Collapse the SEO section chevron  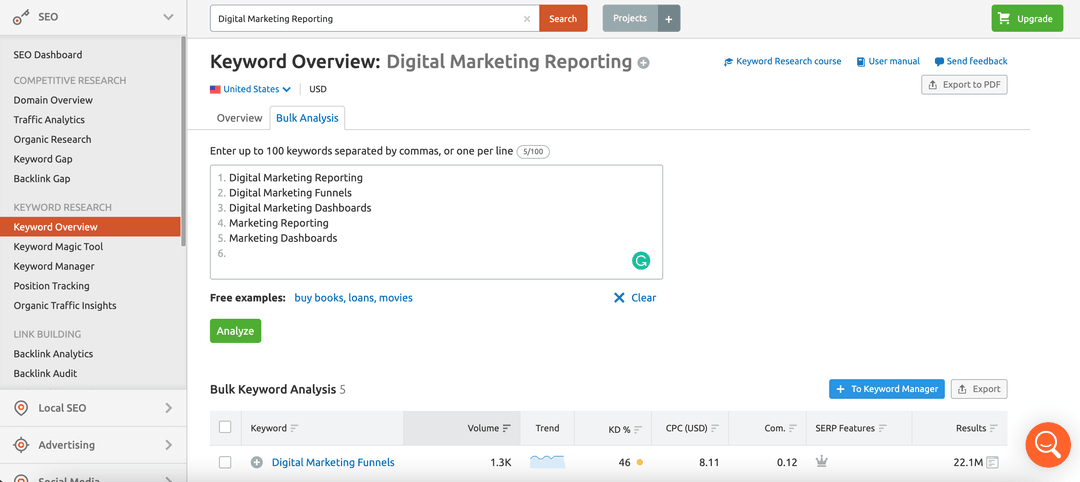(x=168, y=17)
